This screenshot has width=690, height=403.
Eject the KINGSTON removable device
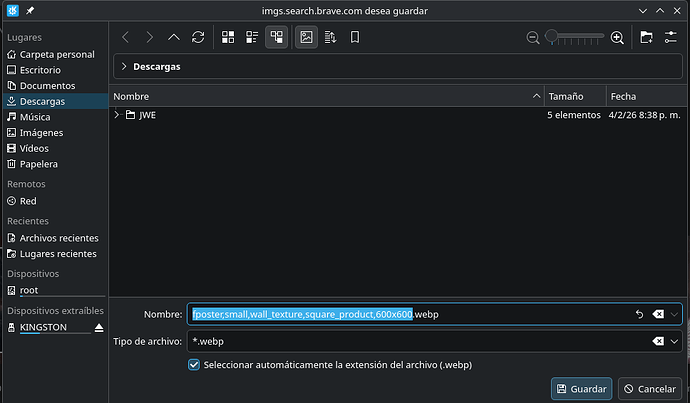point(98,328)
